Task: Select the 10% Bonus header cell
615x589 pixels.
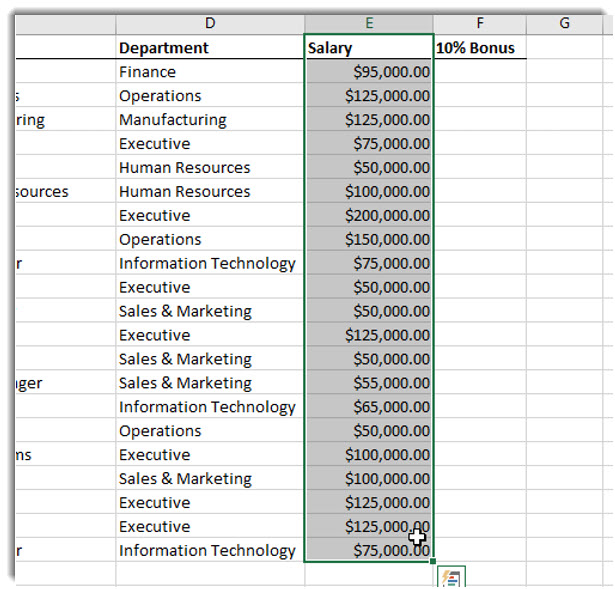Action: pyautogui.click(x=480, y=48)
